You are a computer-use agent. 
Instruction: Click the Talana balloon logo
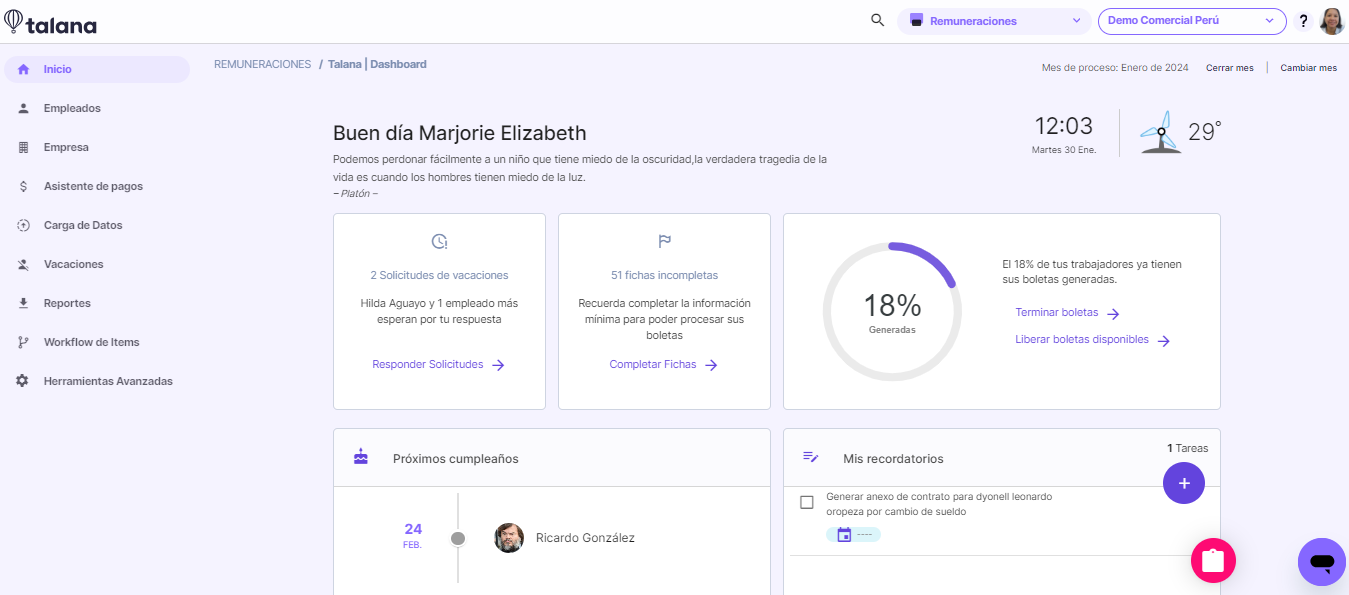(14, 21)
